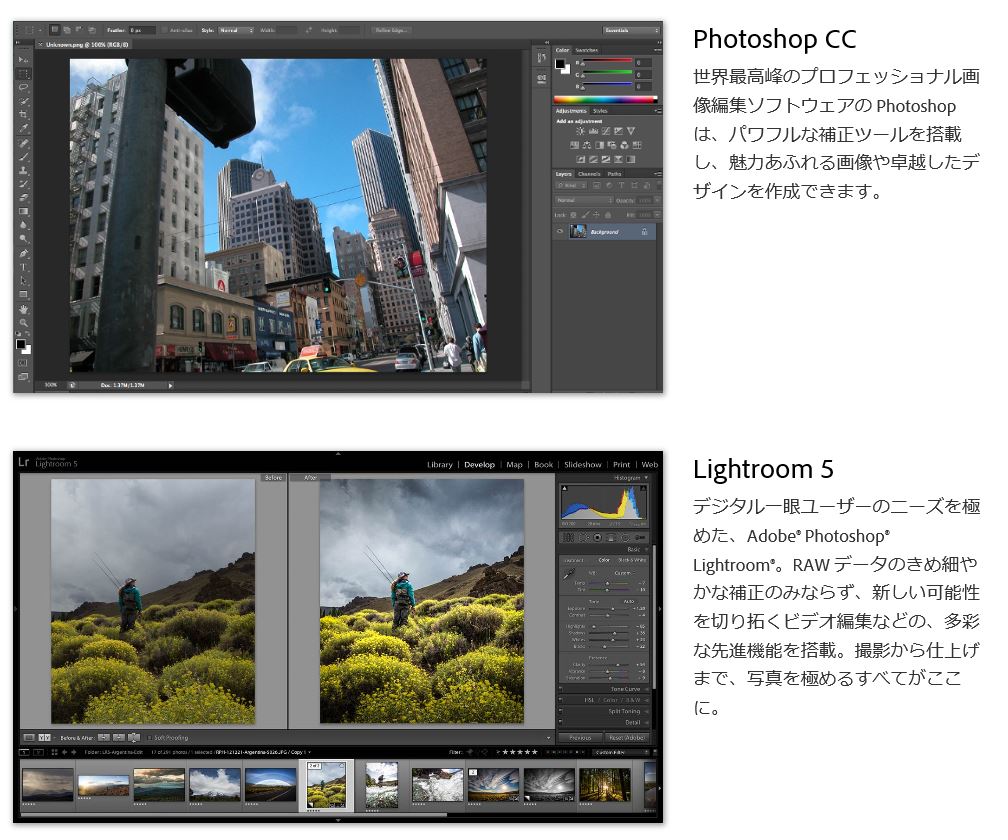Select the Crop tool
This screenshot has width=1008, height=840.
tap(23, 114)
